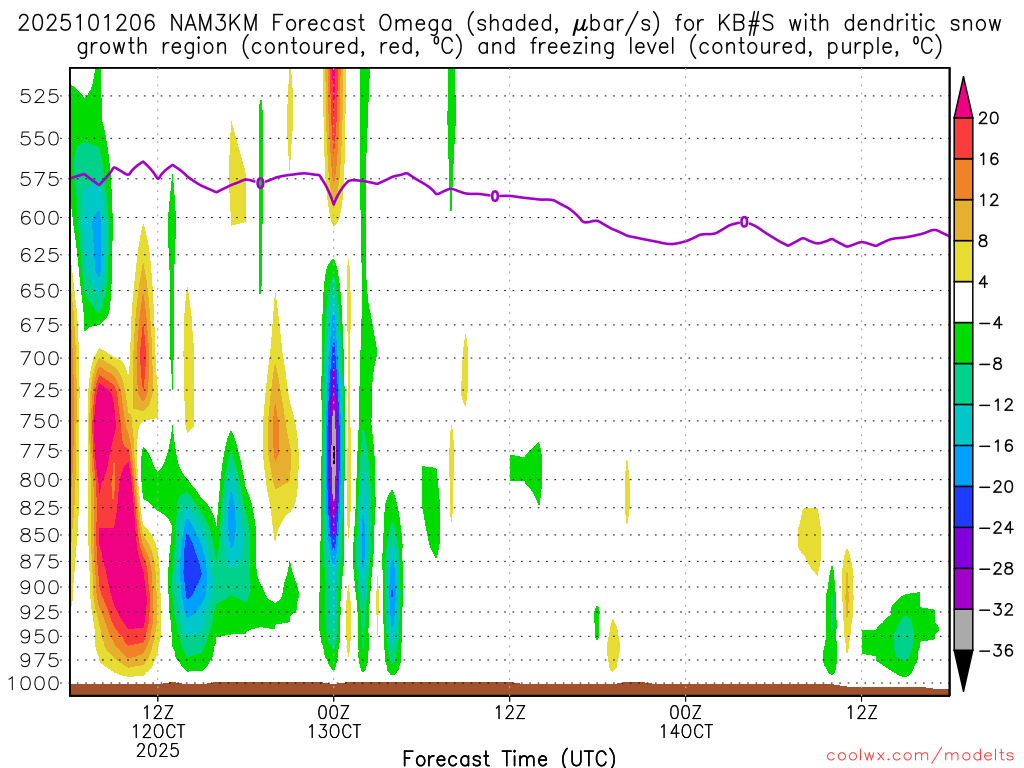Click the colorbar value label 4

tap(984, 282)
